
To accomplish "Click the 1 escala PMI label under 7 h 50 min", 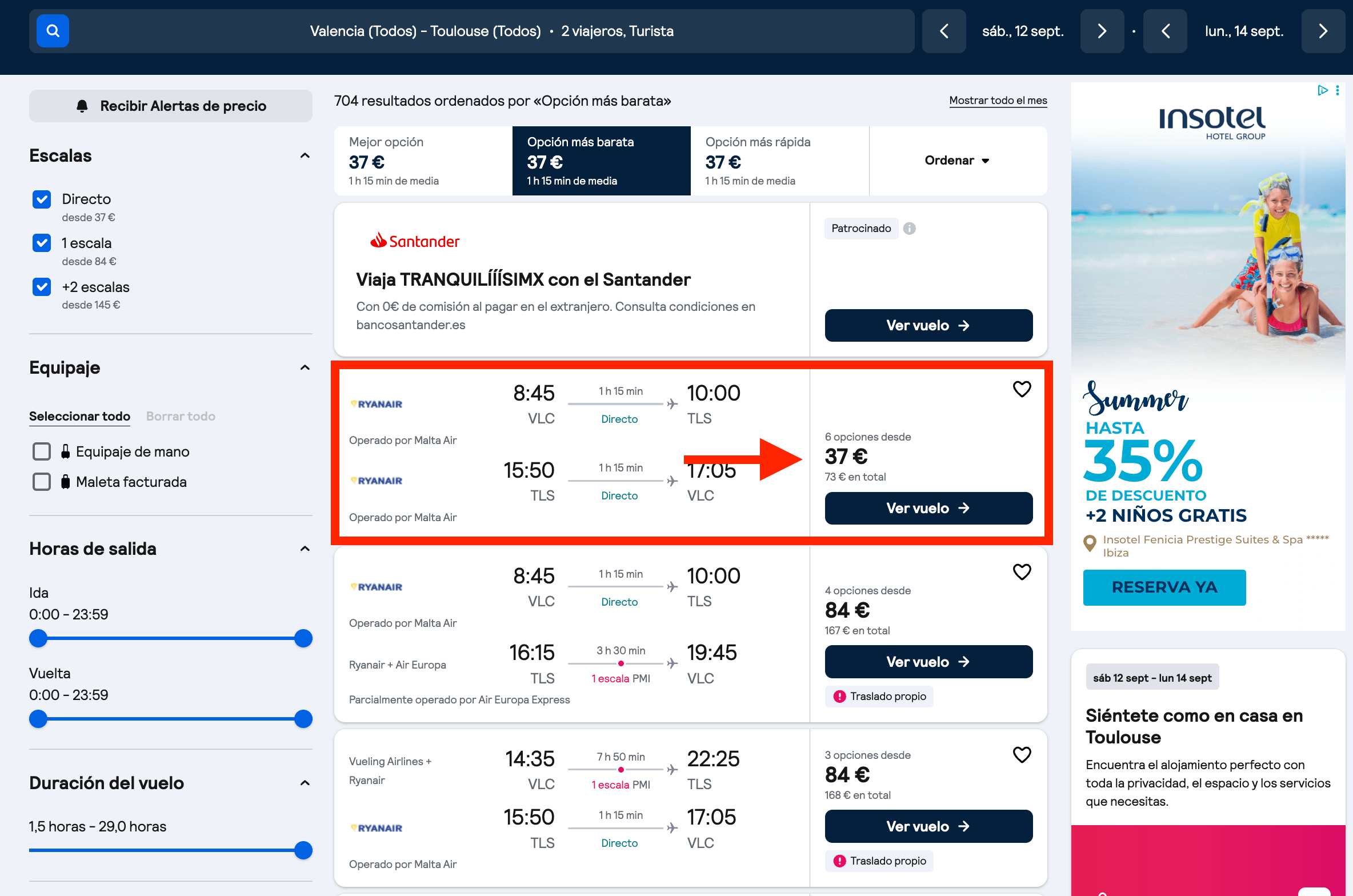I will pos(621,785).
